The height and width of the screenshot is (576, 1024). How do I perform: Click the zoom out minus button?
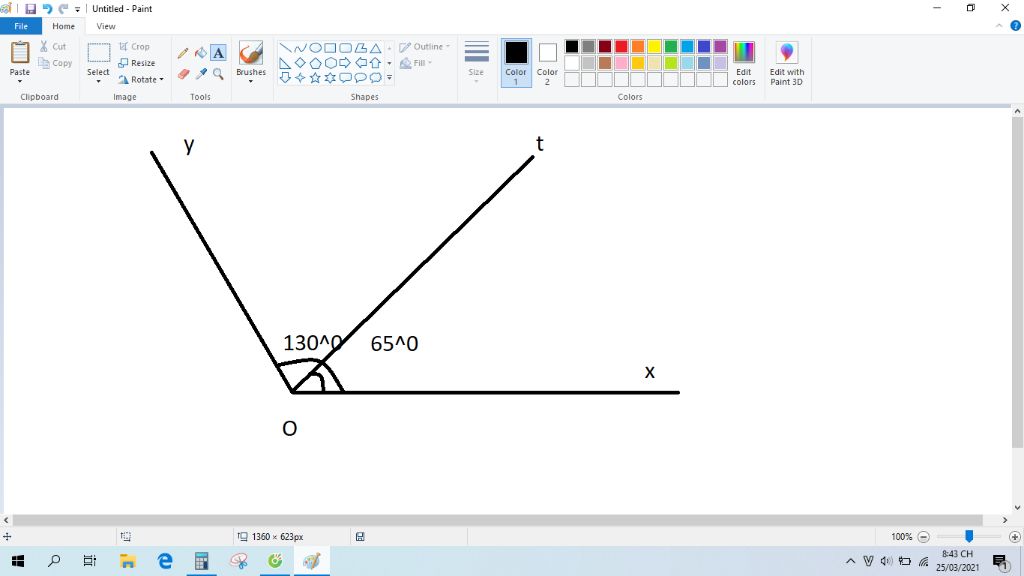[x=923, y=537]
